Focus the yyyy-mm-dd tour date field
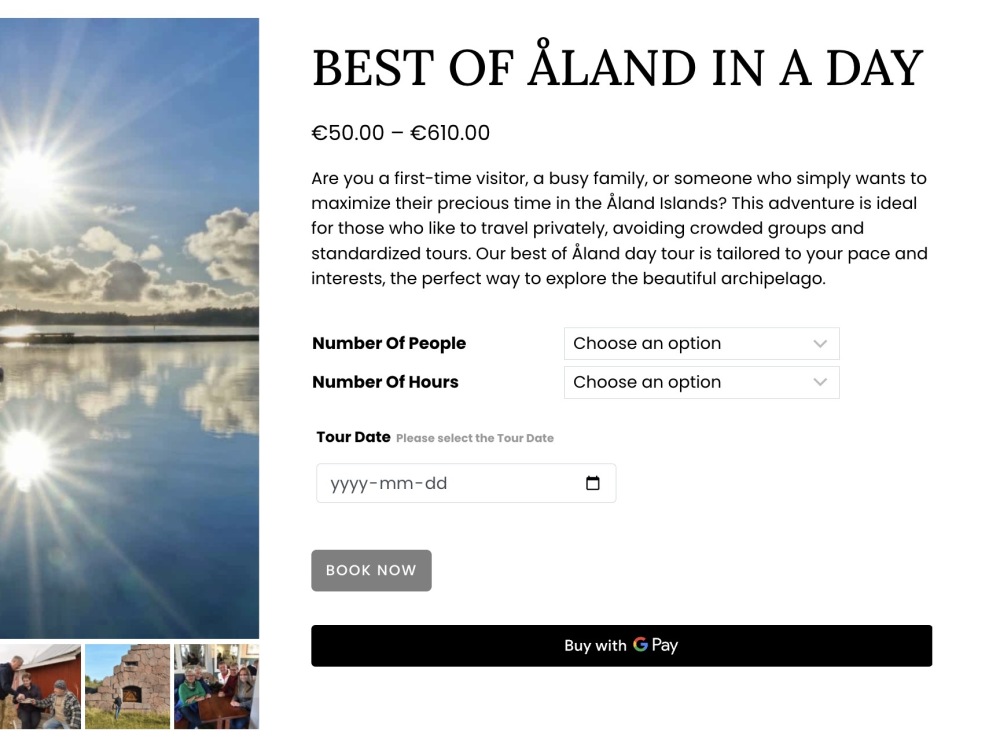 [x=466, y=483]
